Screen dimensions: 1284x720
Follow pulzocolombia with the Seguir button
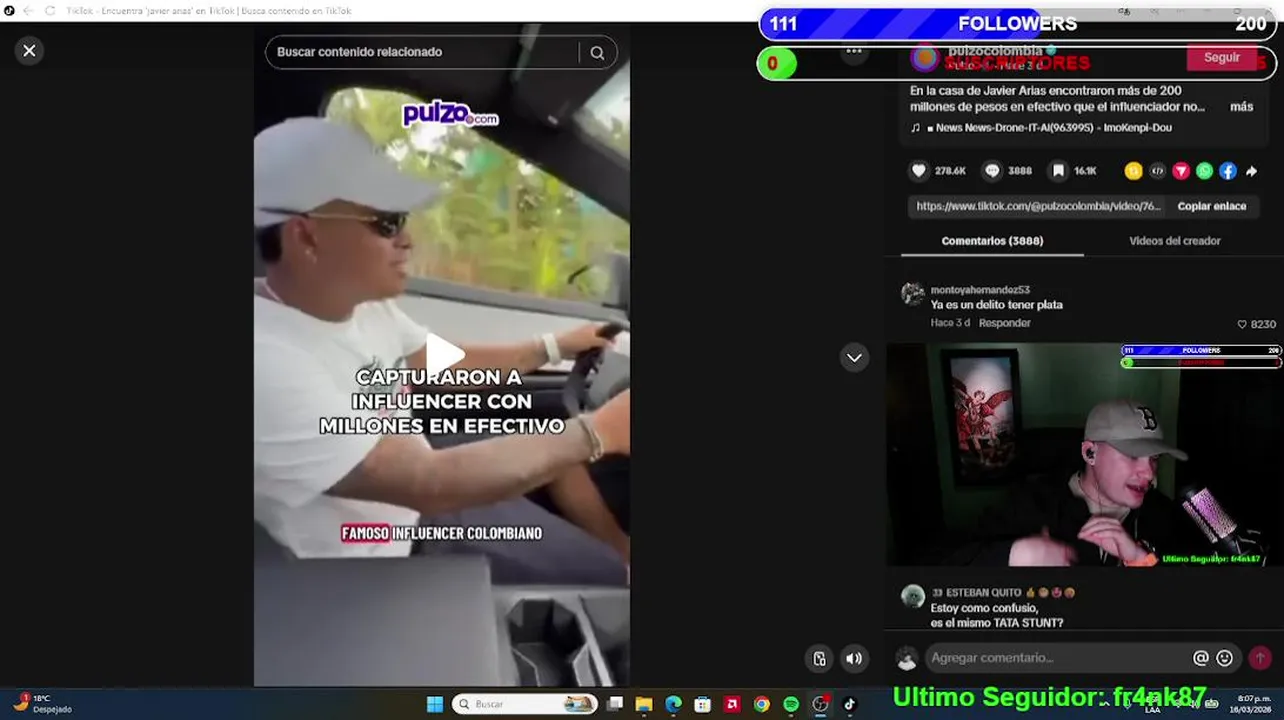1221,58
